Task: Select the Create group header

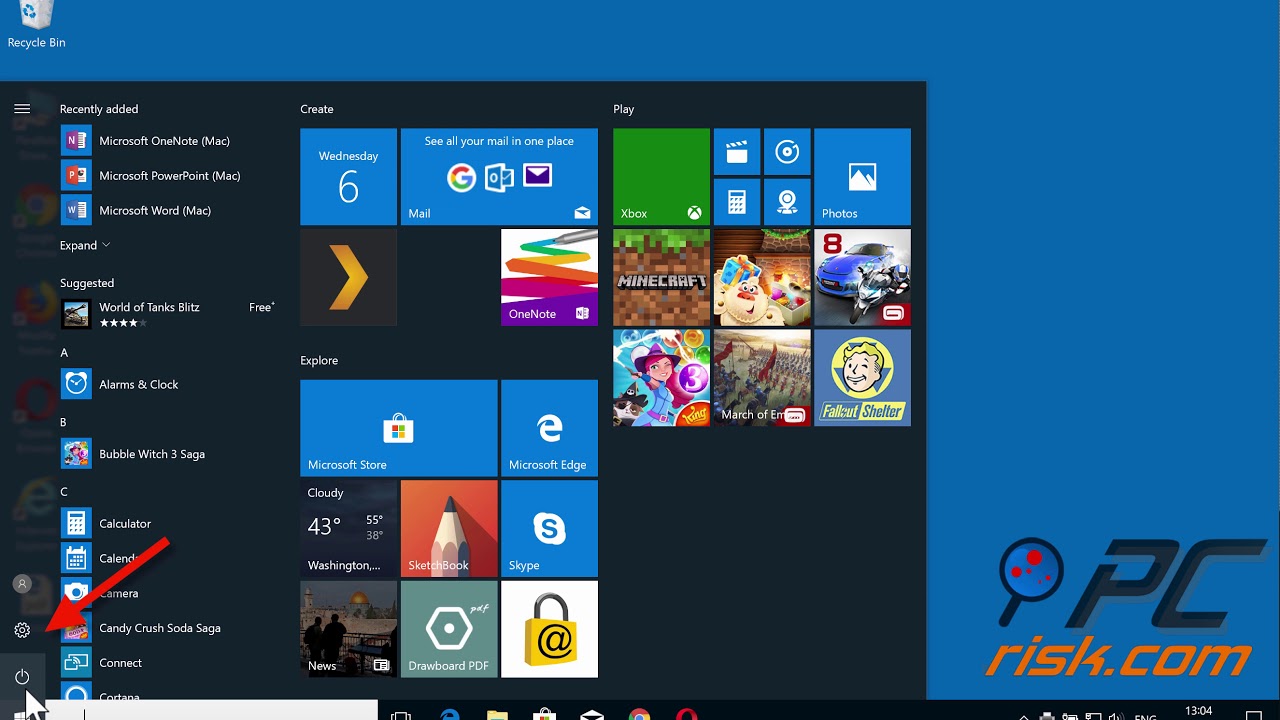Action: point(317,109)
